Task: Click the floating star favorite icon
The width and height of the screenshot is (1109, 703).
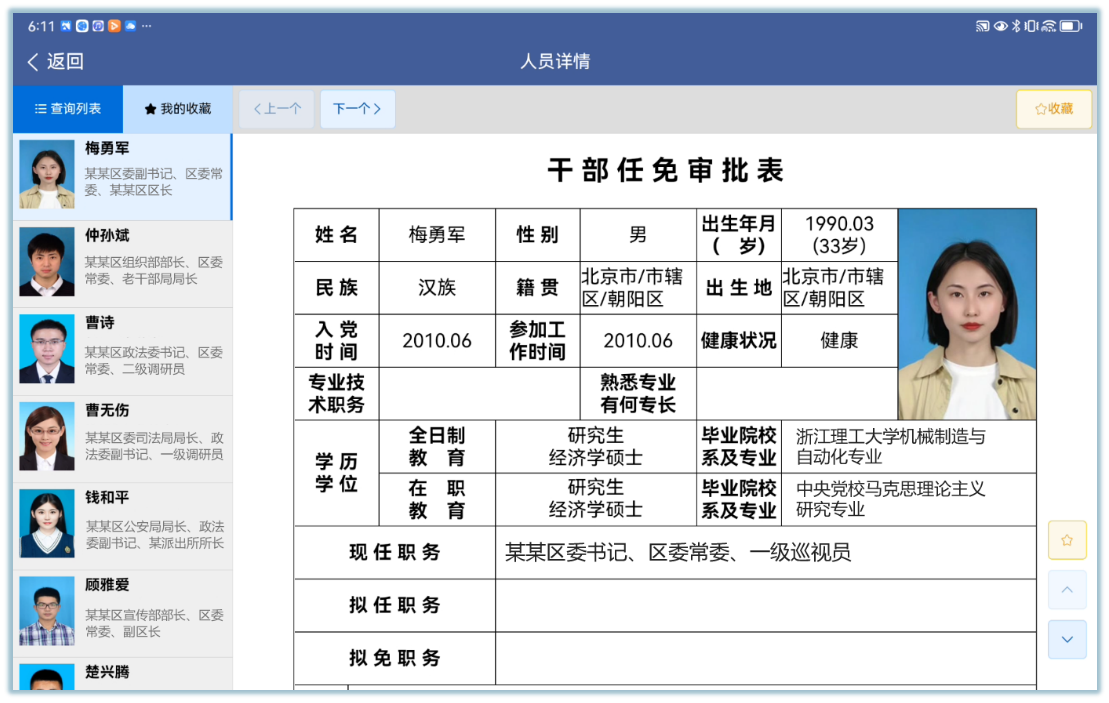Action: pos(1067,540)
